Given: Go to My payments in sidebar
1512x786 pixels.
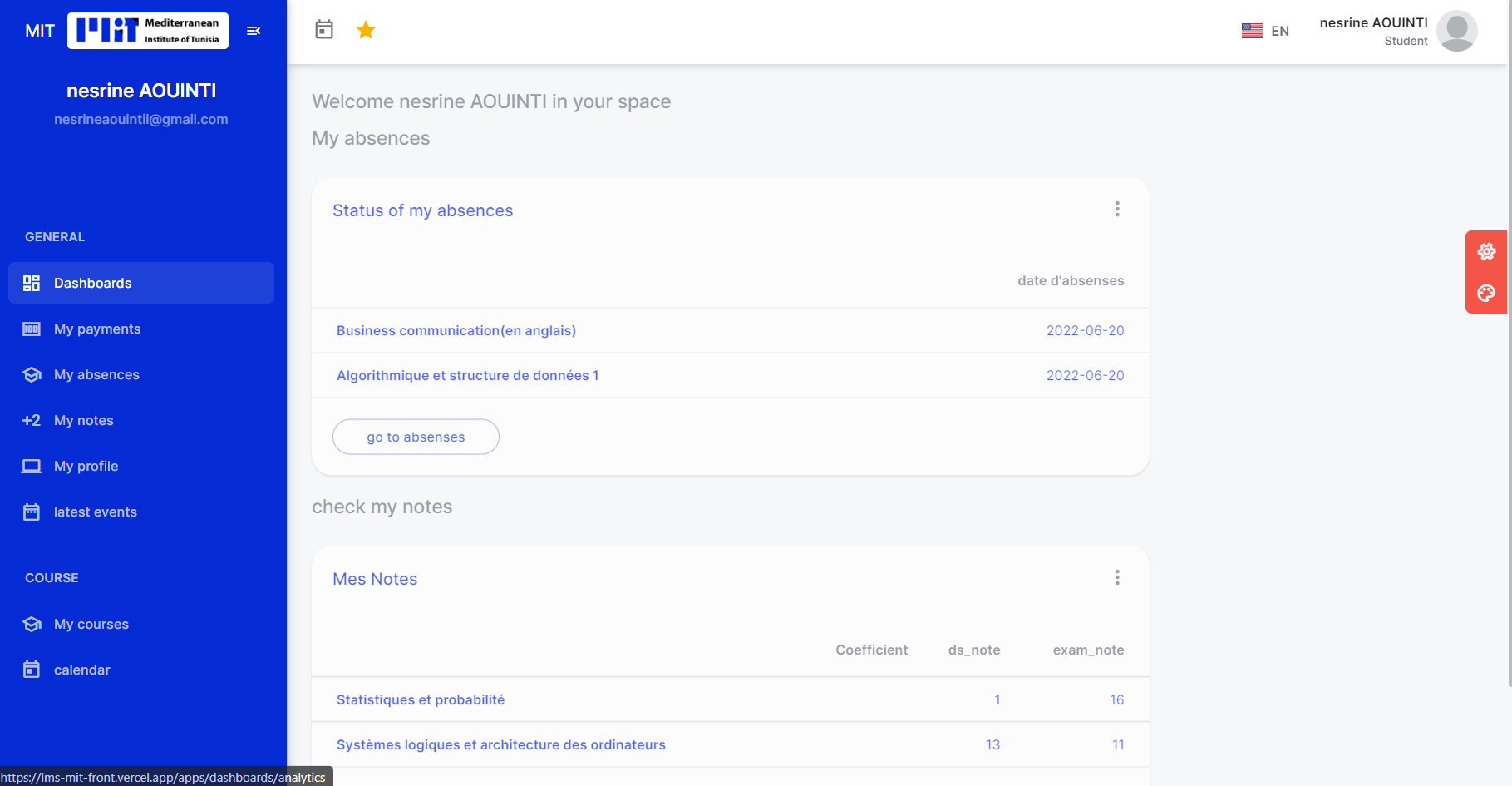Looking at the screenshot, I should pyautogui.click(x=97, y=329).
